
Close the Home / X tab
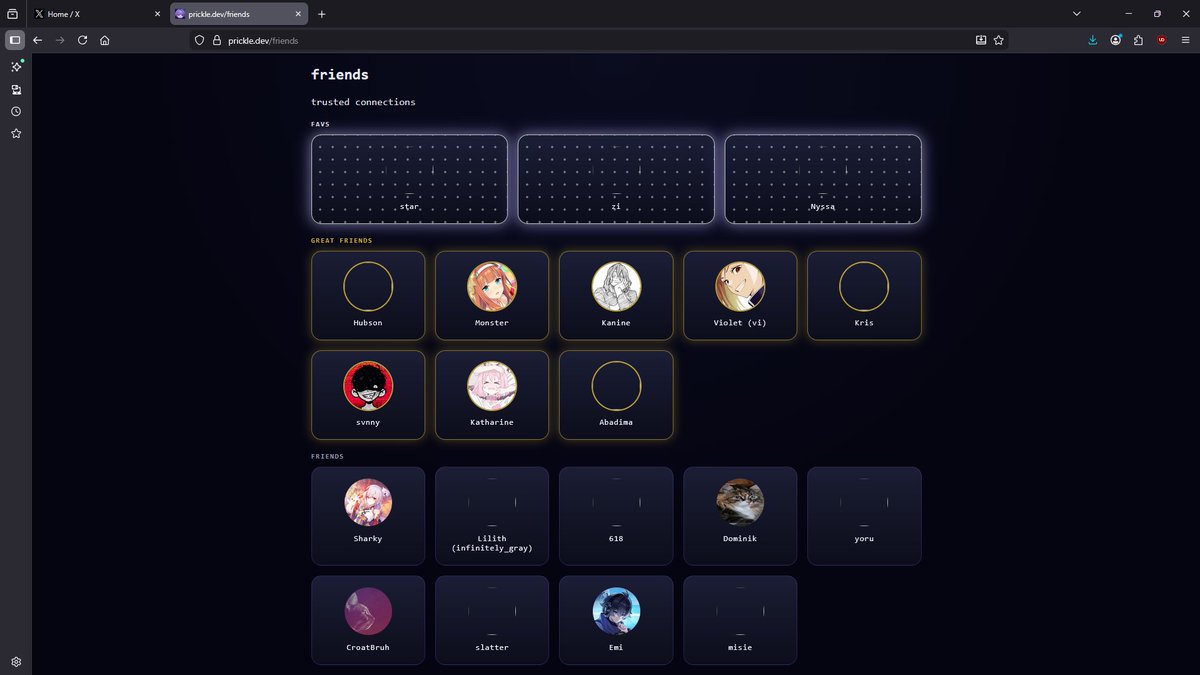[x=157, y=14]
